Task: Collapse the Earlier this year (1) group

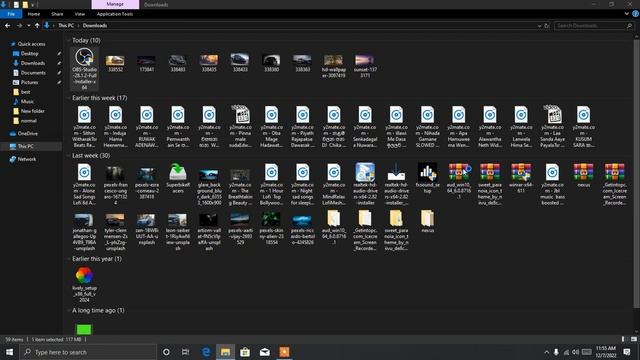Action: coord(68,259)
